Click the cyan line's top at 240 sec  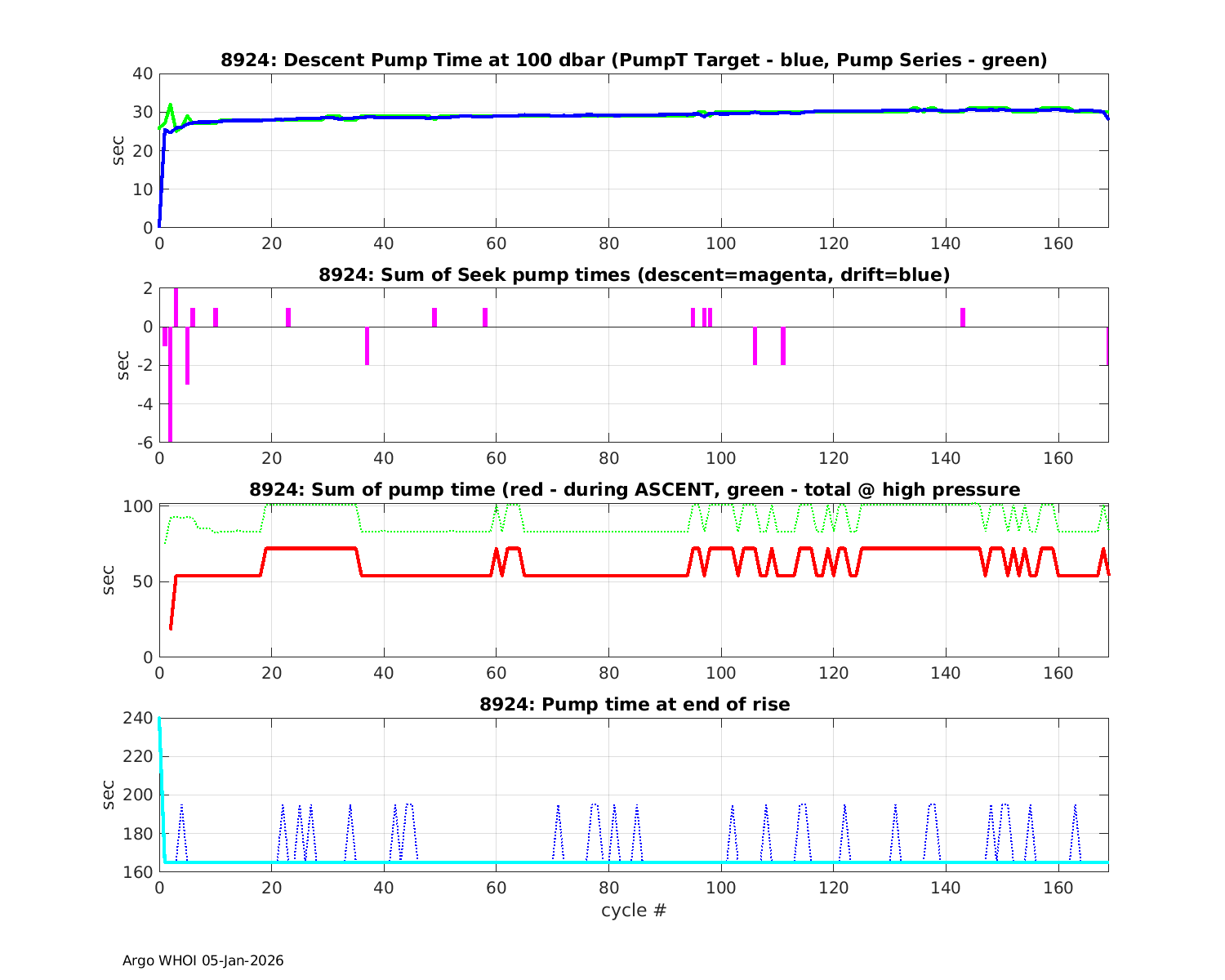click(159, 719)
